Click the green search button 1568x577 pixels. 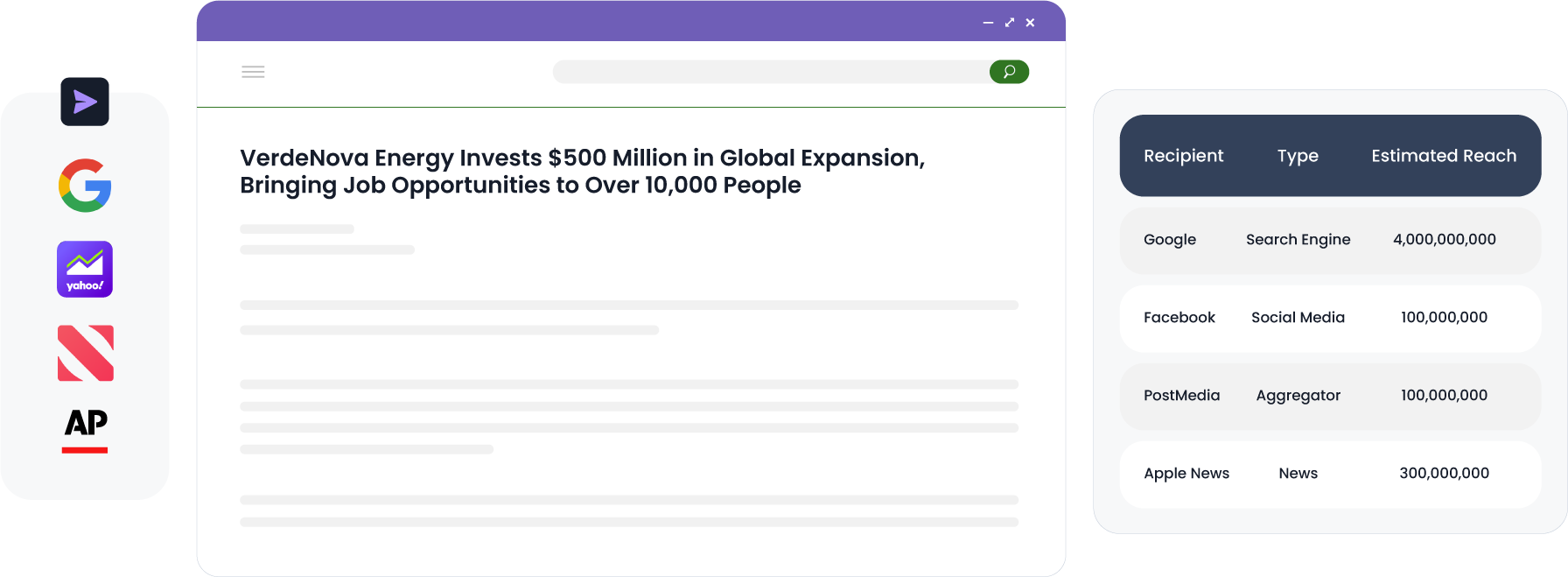(x=1009, y=72)
